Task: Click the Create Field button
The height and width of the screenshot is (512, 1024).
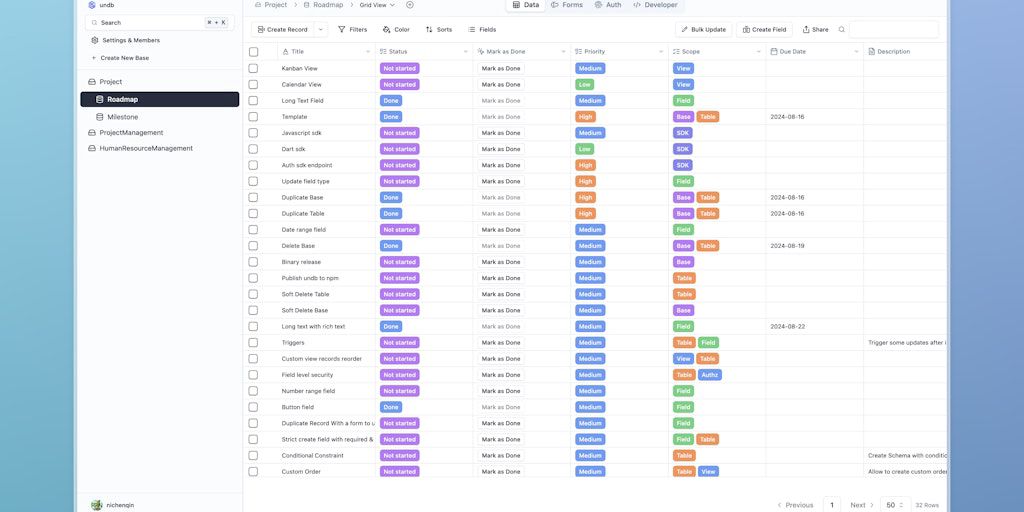Action: pos(763,30)
